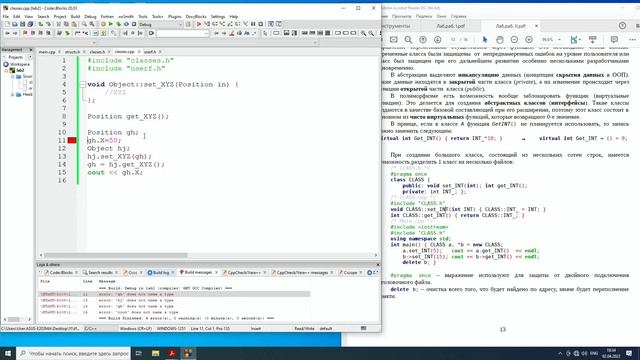Select the Acrobat selection arrow tool
The height and width of the screenshot is (360, 640).
(x=485, y=40)
